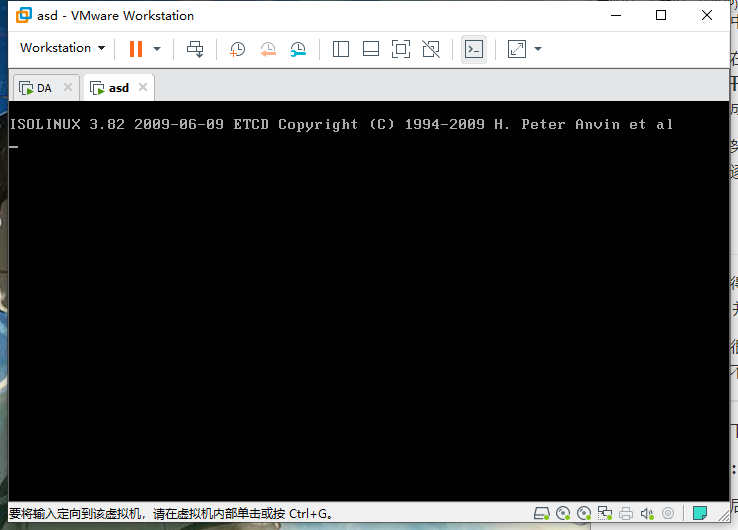Viewport: 738px width, 530px height.
Task: Click the VMware Workstation title bar icon
Action: (x=24, y=16)
